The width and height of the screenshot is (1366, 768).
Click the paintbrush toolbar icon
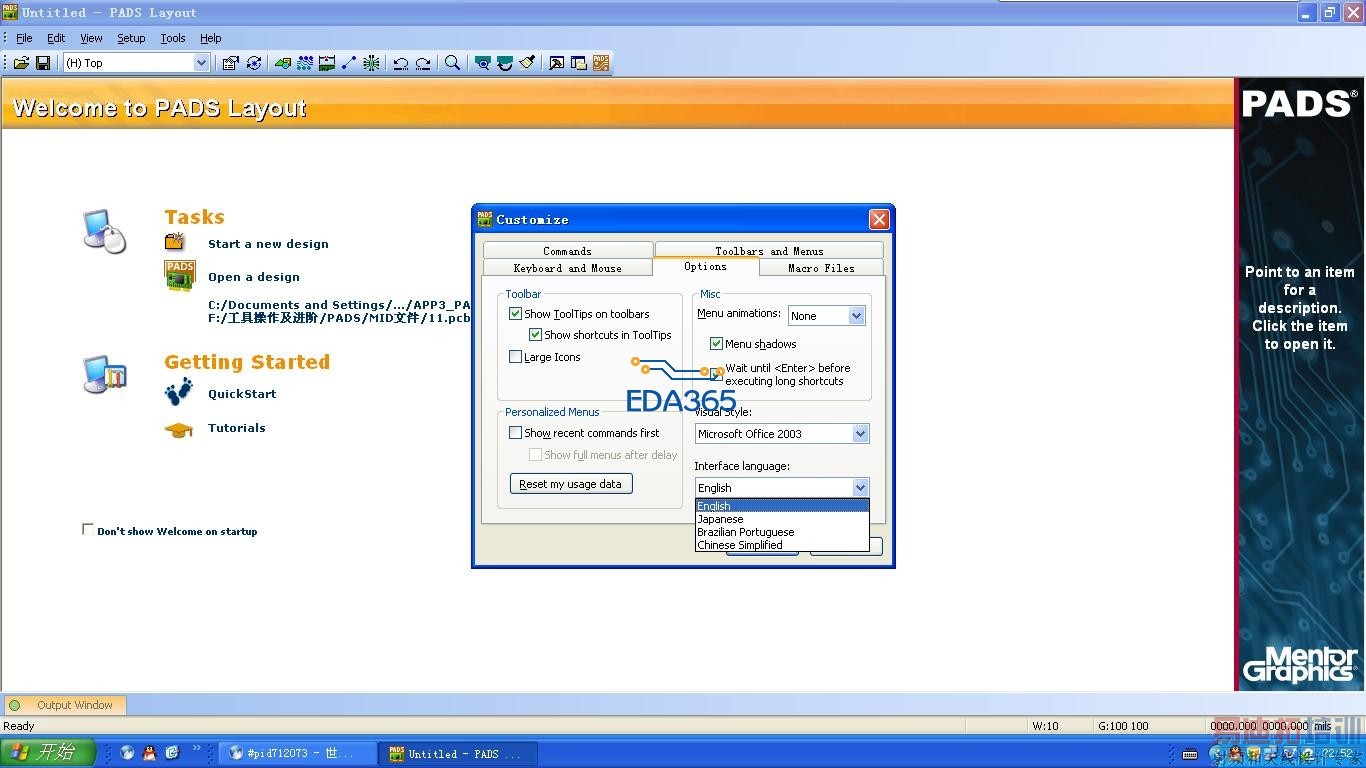(x=527, y=63)
